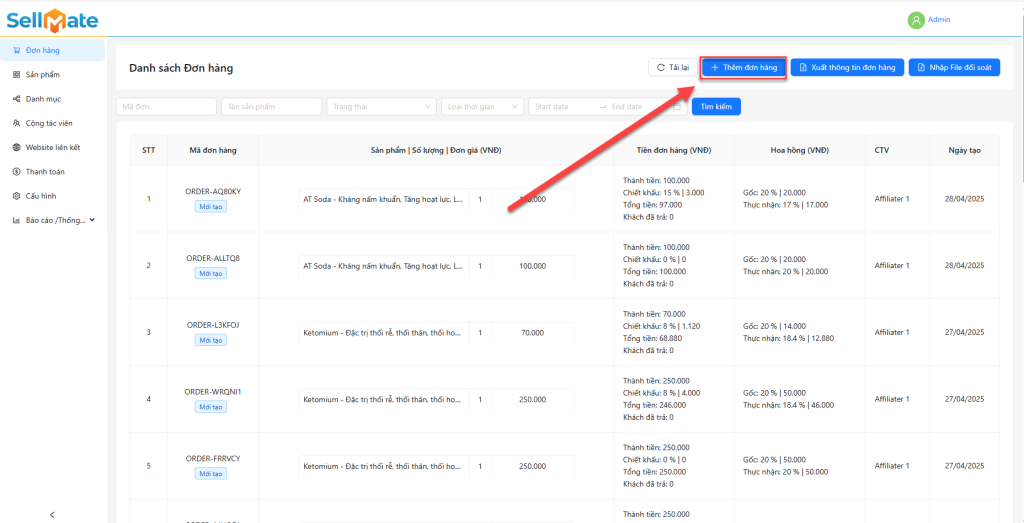Click the Cộng tác viên people icon
1024x523 pixels.
16,123
